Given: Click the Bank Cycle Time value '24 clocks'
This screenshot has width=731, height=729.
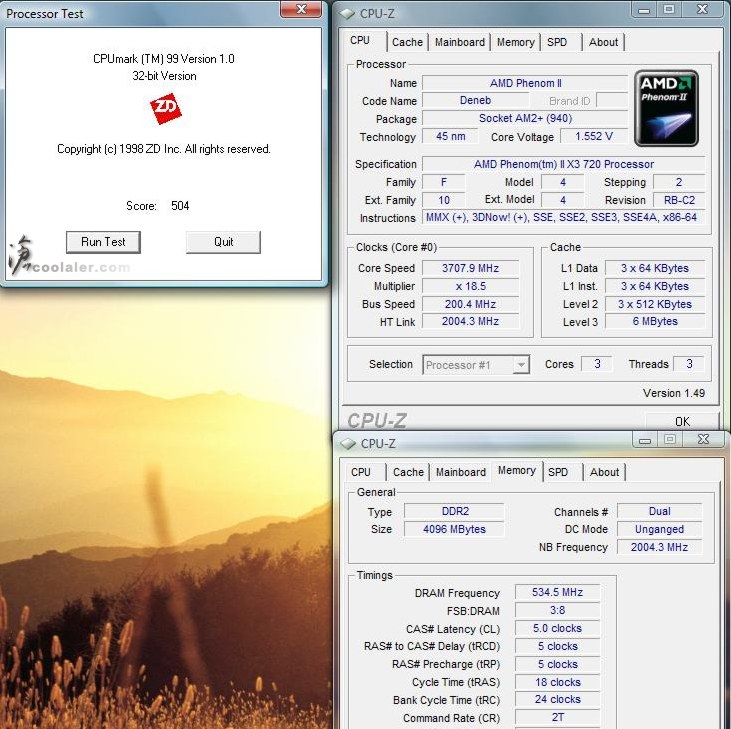Looking at the screenshot, I should (x=558, y=699).
